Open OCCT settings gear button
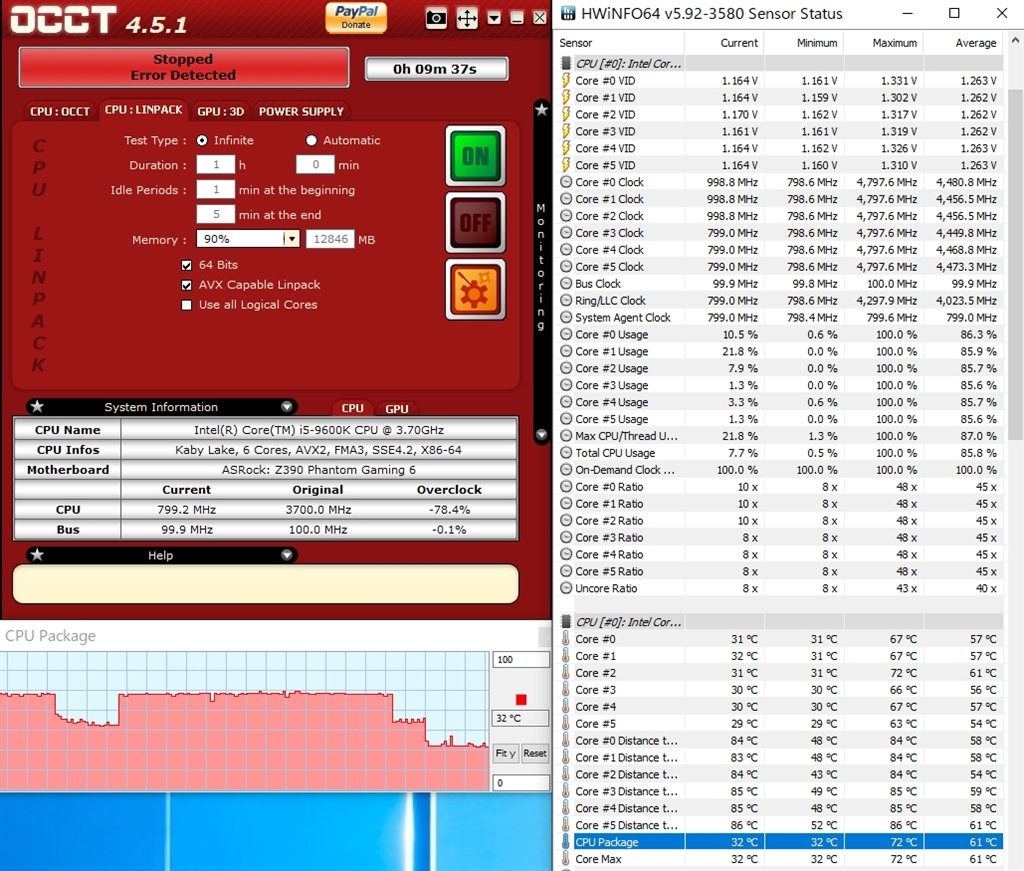 click(475, 289)
